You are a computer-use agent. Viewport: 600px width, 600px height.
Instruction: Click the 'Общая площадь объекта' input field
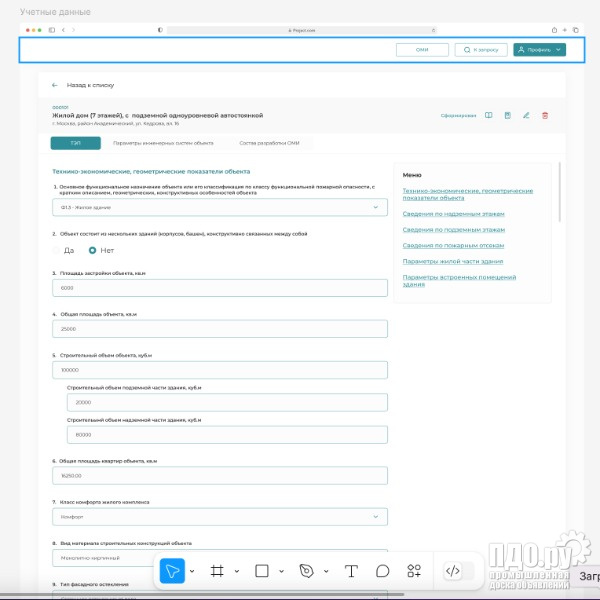click(219, 329)
